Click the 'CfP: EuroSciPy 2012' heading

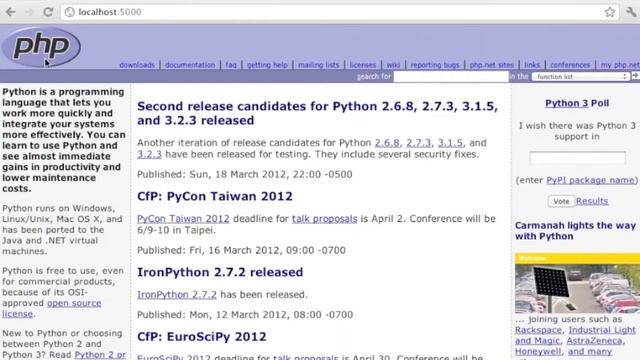point(202,337)
